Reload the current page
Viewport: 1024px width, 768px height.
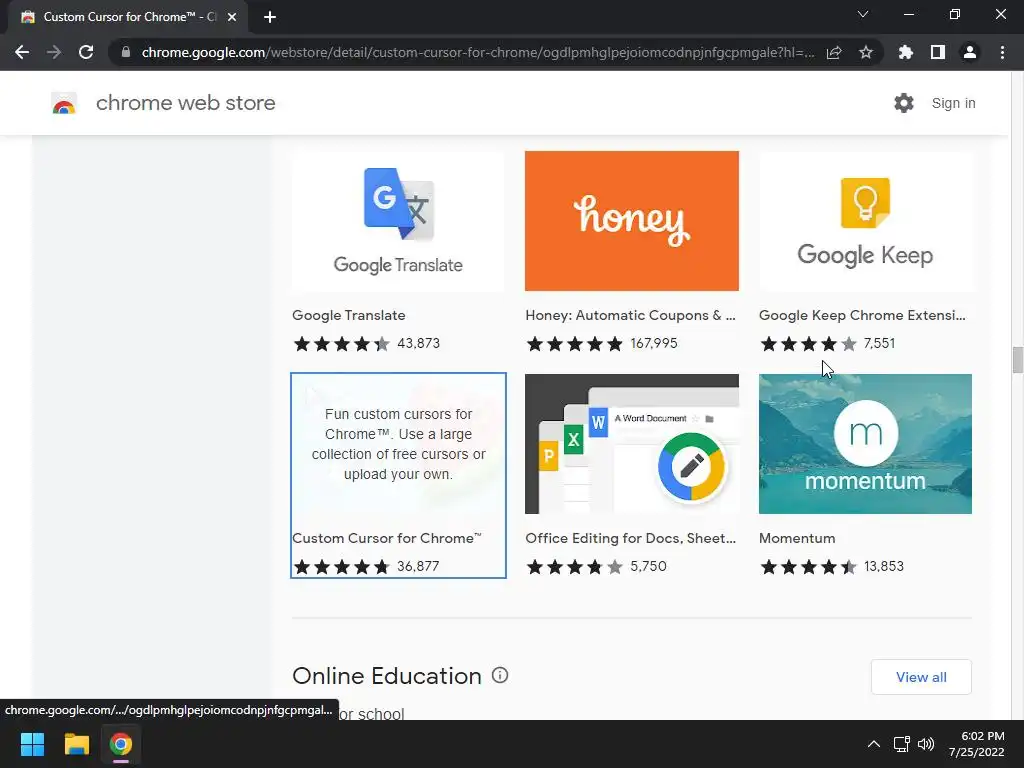click(x=86, y=52)
